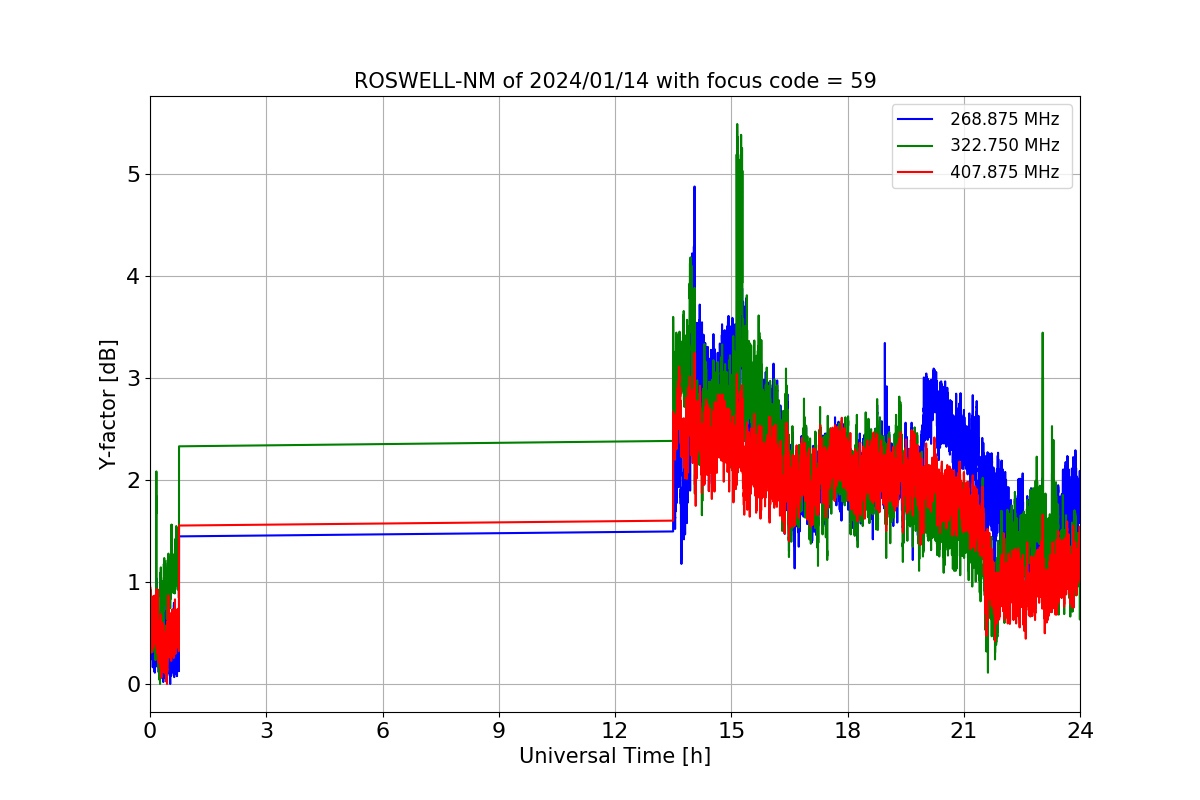The width and height of the screenshot is (1200, 800).
Task: Click y-axis tick label 5
Action: (x=134, y=175)
